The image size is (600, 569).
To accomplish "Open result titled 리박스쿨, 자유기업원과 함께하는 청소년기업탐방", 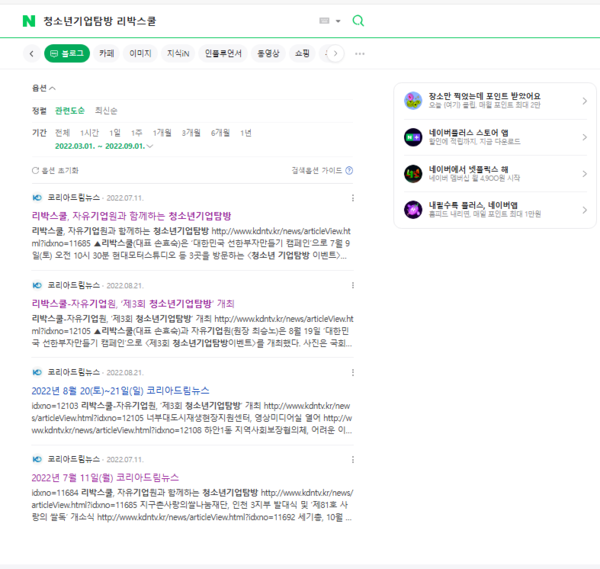I will click(x=131, y=216).
